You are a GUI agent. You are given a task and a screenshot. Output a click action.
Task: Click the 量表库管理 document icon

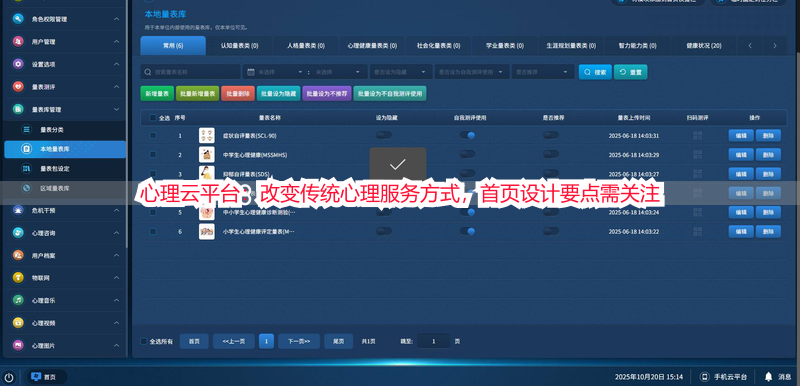click(18, 109)
